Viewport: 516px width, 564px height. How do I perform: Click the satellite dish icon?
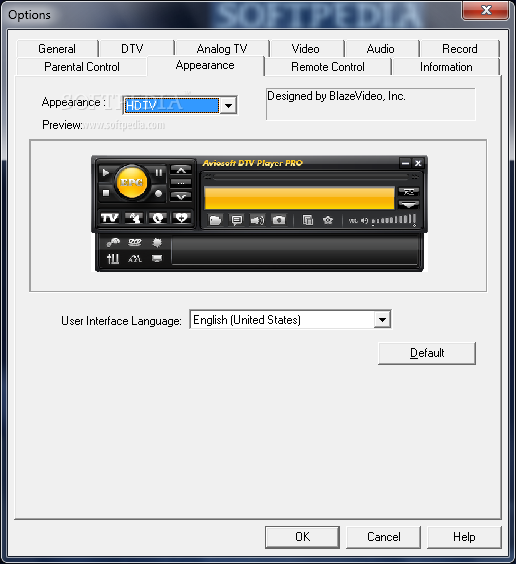(134, 218)
